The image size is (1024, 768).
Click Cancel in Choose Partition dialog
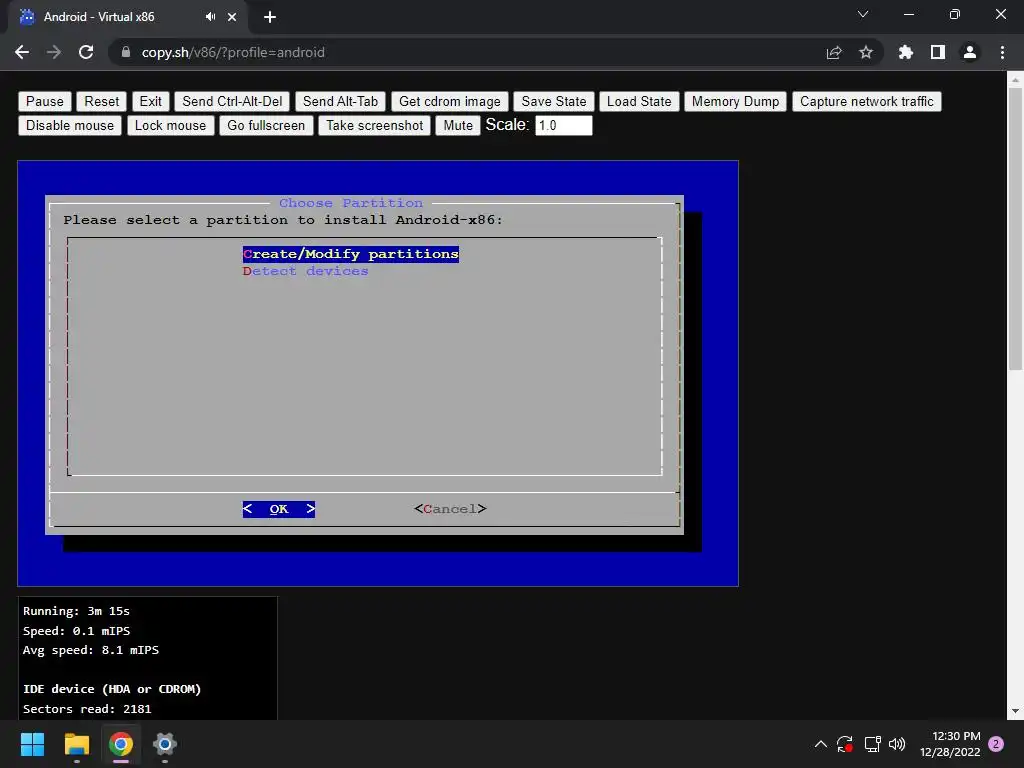[x=450, y=509]
